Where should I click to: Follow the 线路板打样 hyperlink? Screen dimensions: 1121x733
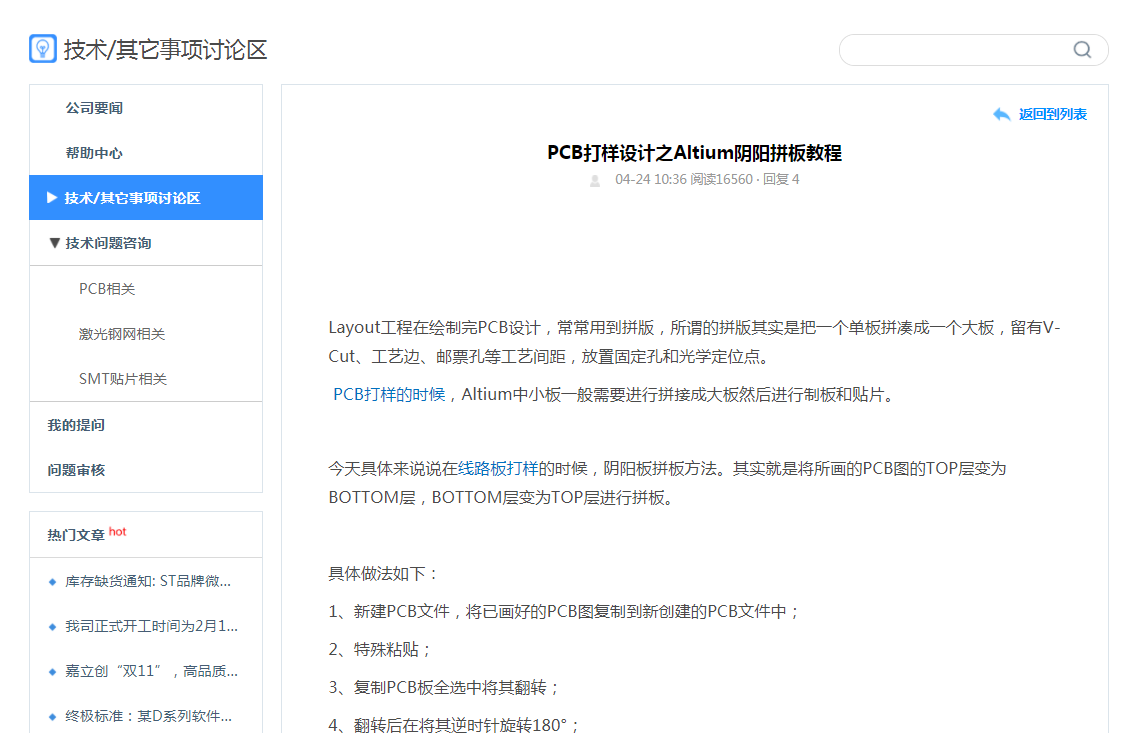click(x=498, y=468)
